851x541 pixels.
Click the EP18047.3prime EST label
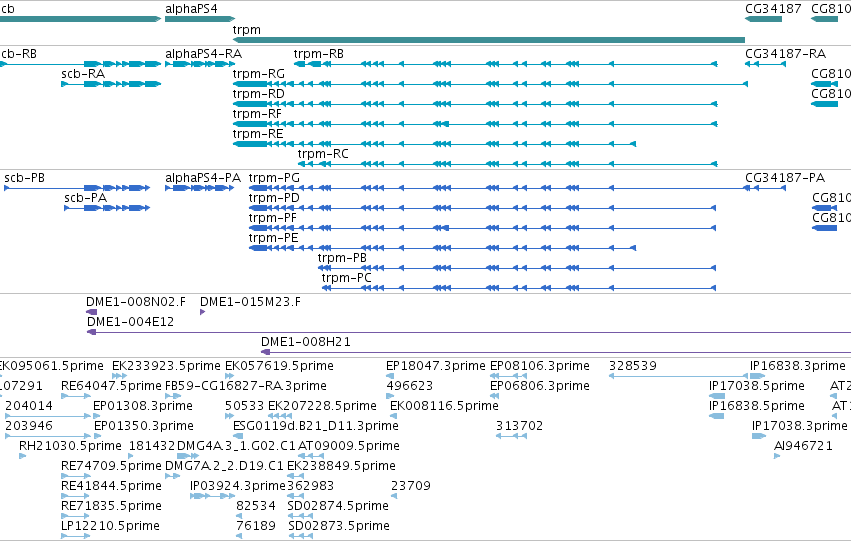click(x=435, y=366)
